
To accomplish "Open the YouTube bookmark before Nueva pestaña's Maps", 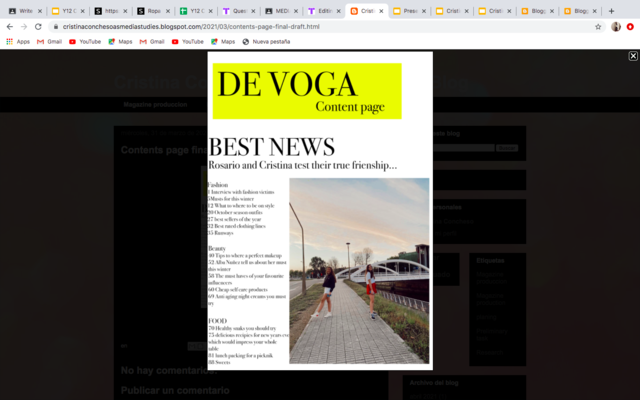I will tap(188, 42).
